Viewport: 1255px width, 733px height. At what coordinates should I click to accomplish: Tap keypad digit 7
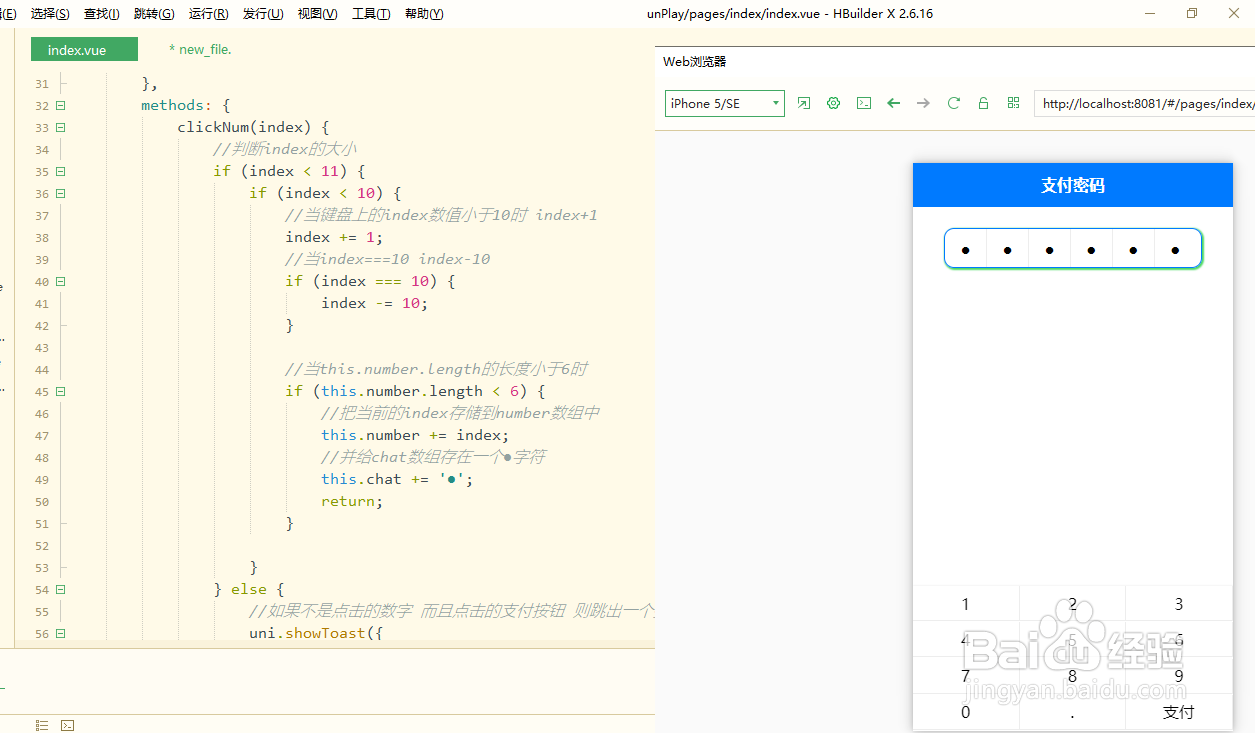pos(965,676)
